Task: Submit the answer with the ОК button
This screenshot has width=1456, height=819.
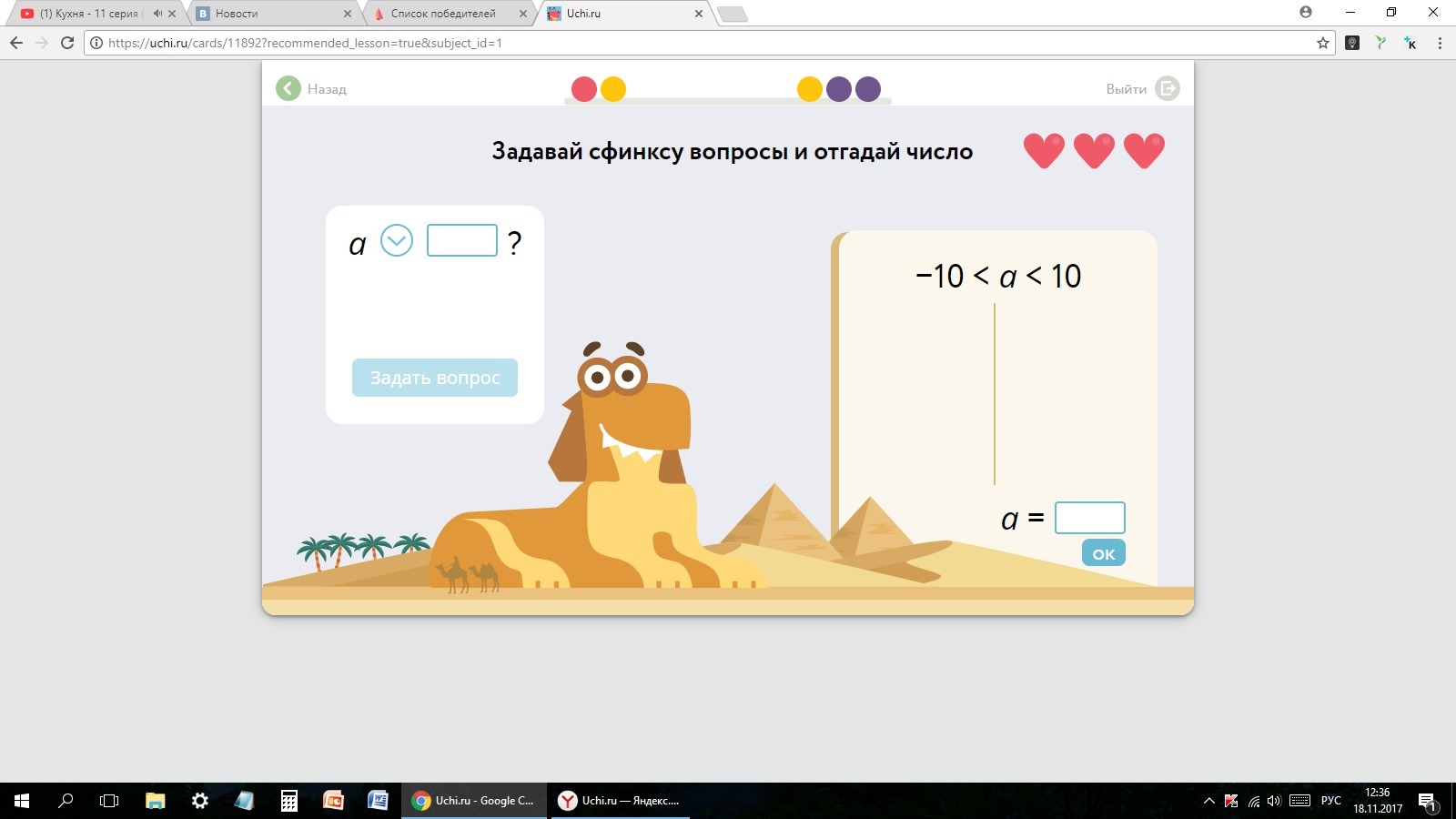Action: (x=1102, y=552)
